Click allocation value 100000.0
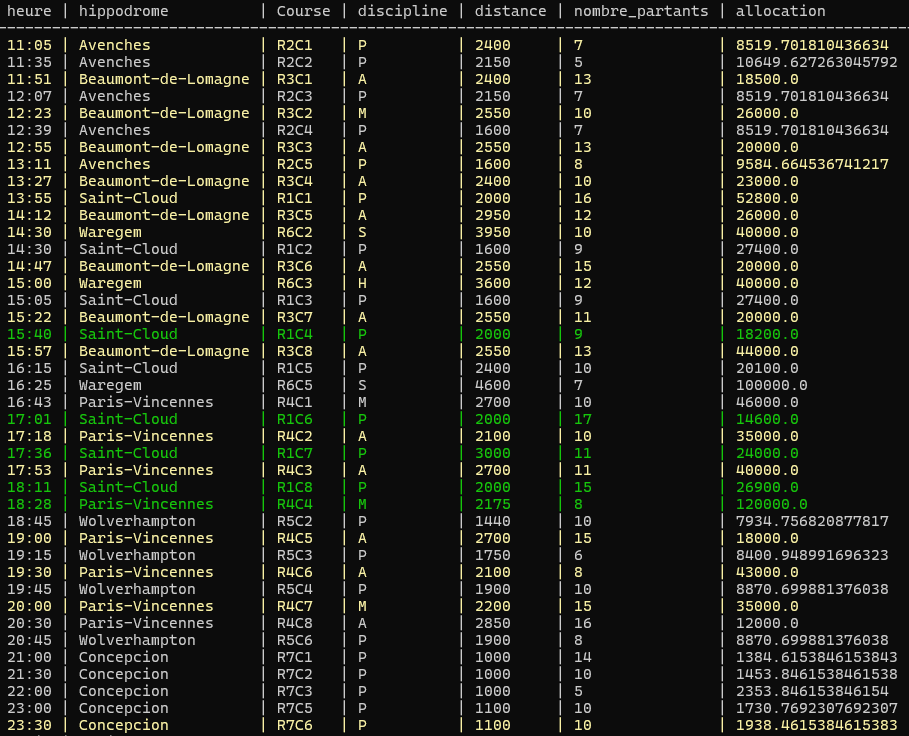 pyautogui.click(x=772, y=385)
